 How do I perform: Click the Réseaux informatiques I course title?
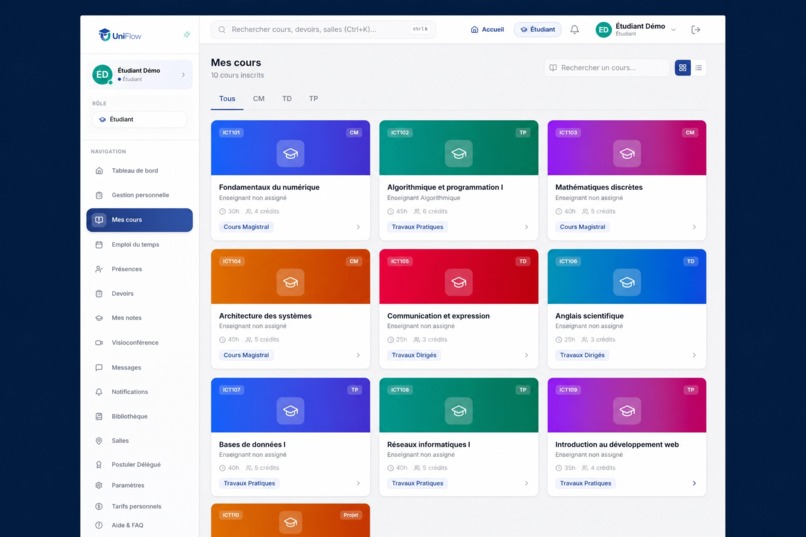[x=429, y=445]
